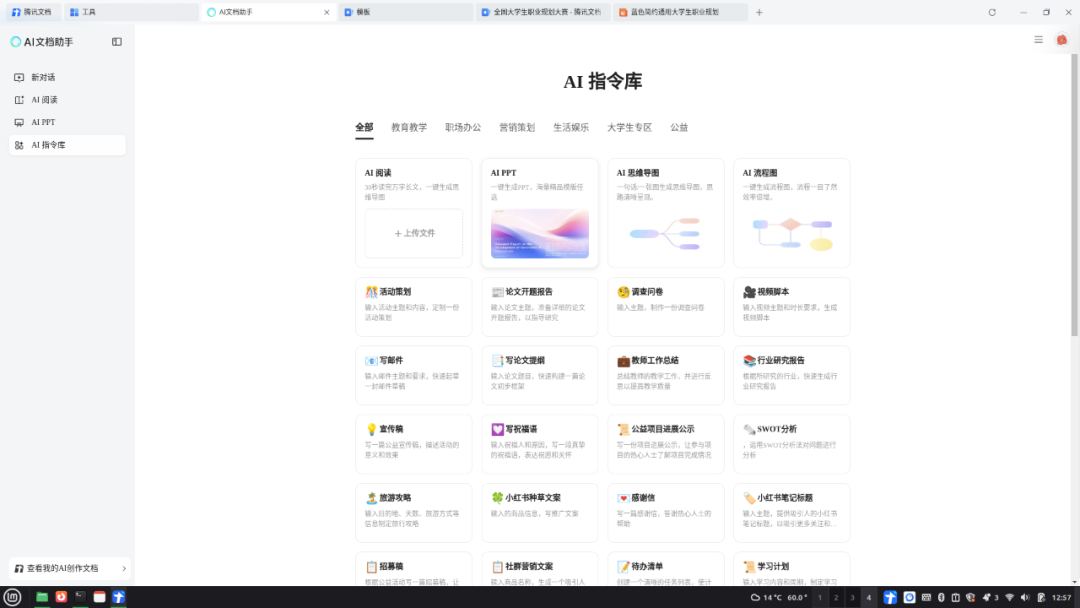
Task: Switch to the 模板 browser tab
Action: pyautogui.click(x=406, y=12)
